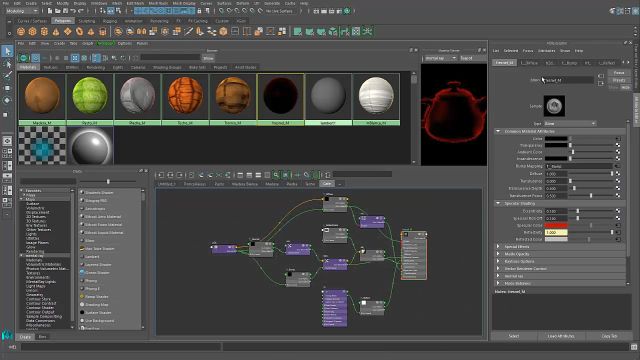Screen dimensions: 640x360
Task: Switch to the Rendering shelf tab
Action: point(159,20)
